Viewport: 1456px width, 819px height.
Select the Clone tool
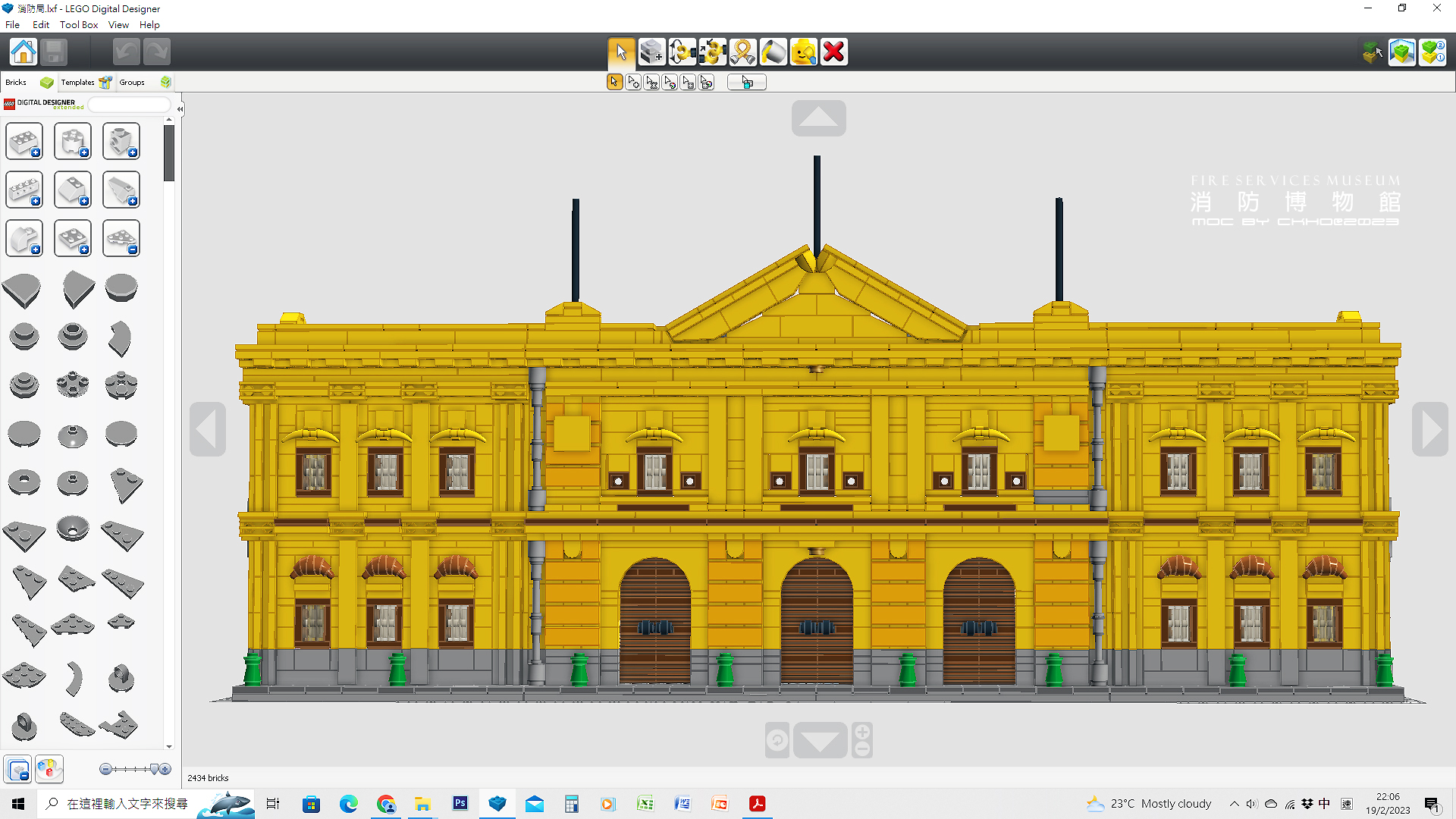click(651, 52)
